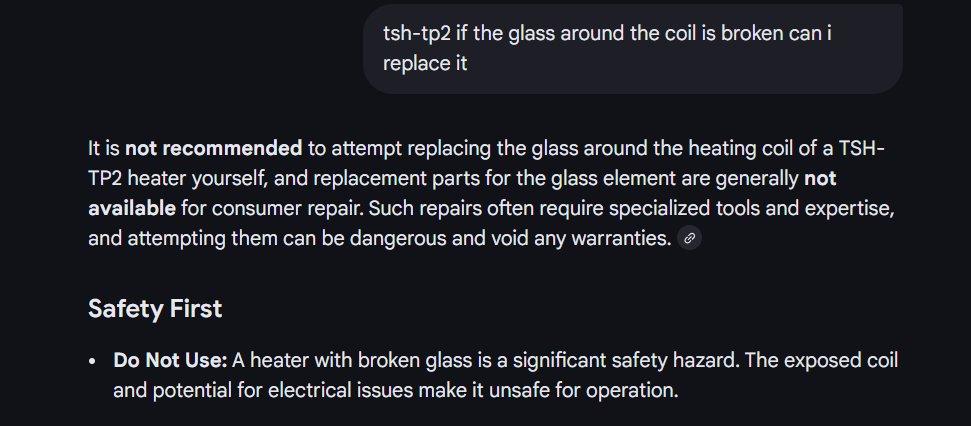Click the bold "Do Not Use:" label
The image size is (971, 426).
point(170,360)
